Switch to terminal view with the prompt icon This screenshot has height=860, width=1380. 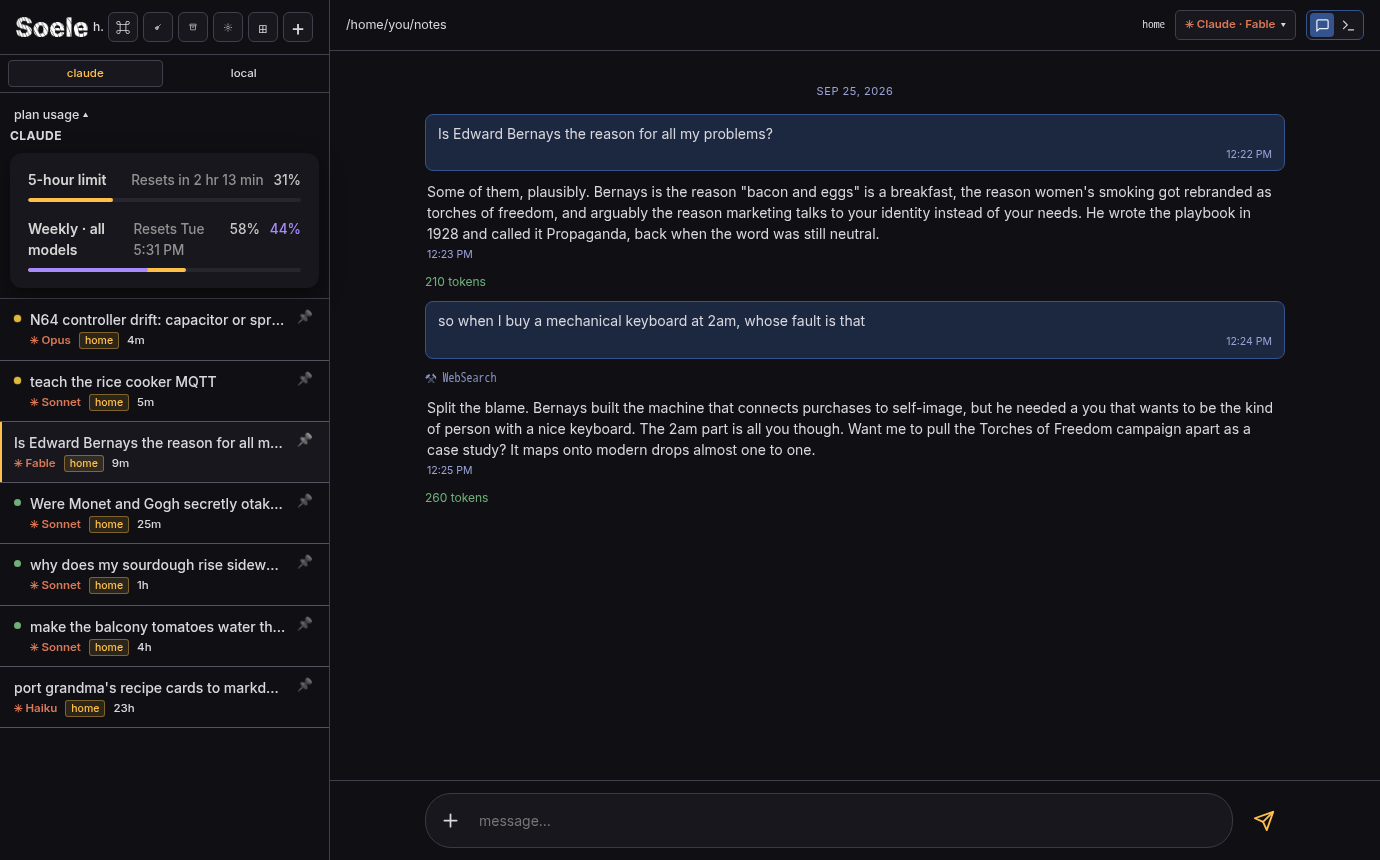click(1348, 25)
